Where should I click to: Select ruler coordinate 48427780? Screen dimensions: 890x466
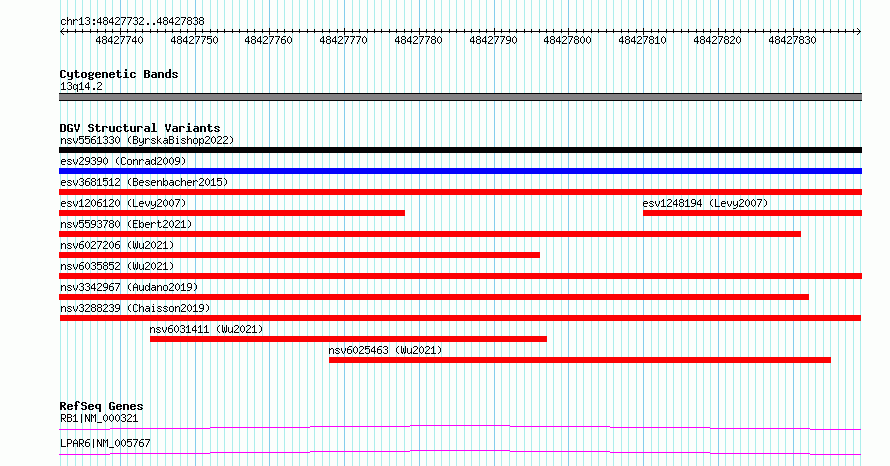[418, 40]
